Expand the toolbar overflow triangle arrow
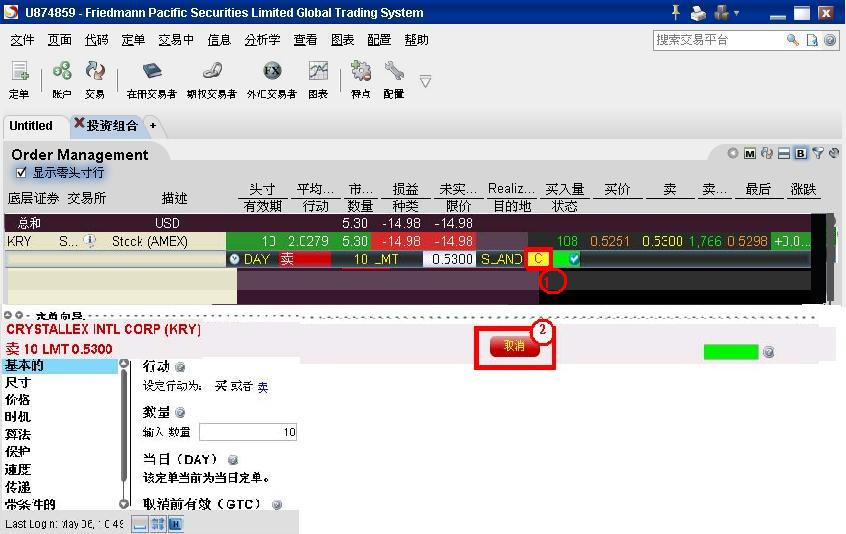 click(x=425, y=81)
